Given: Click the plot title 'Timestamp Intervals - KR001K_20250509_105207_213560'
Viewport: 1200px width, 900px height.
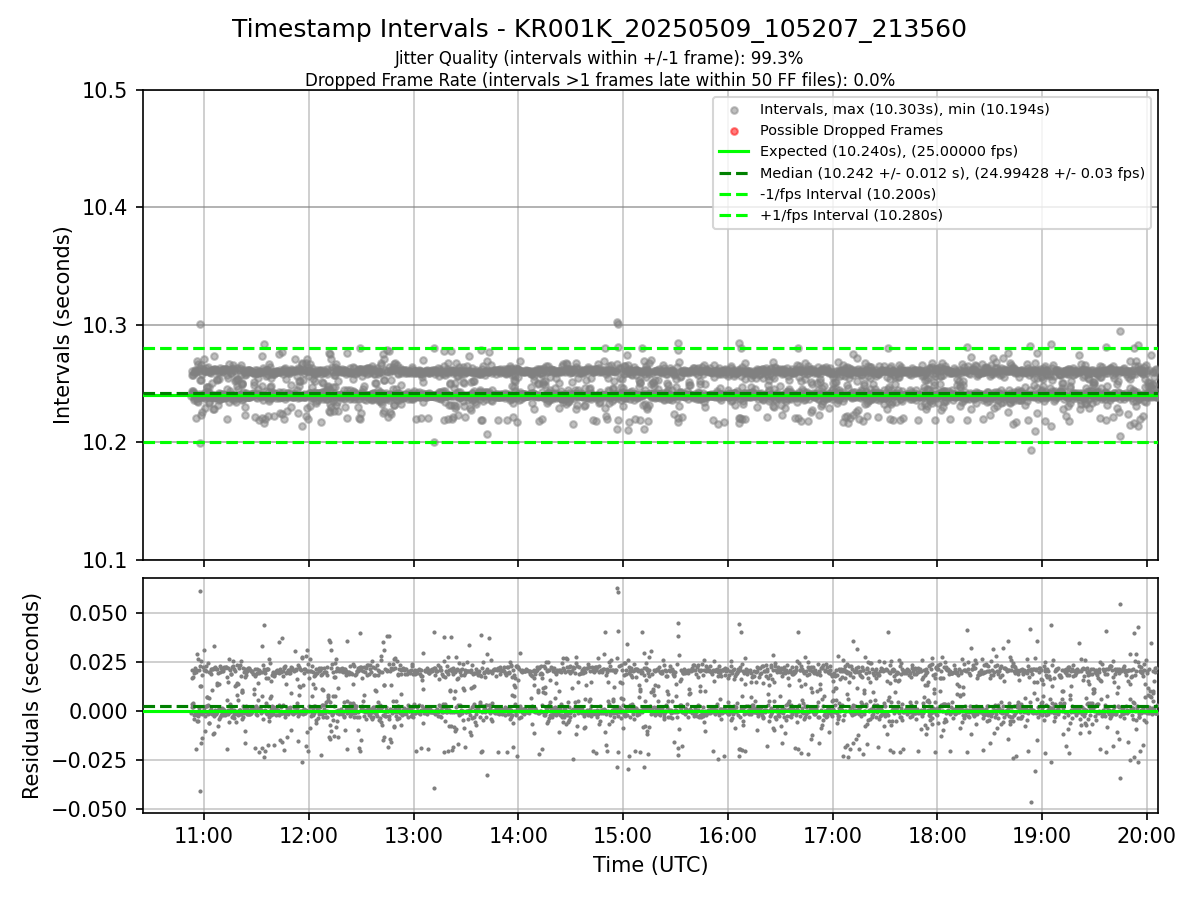Looking at the screenshot, I should 599,29.
